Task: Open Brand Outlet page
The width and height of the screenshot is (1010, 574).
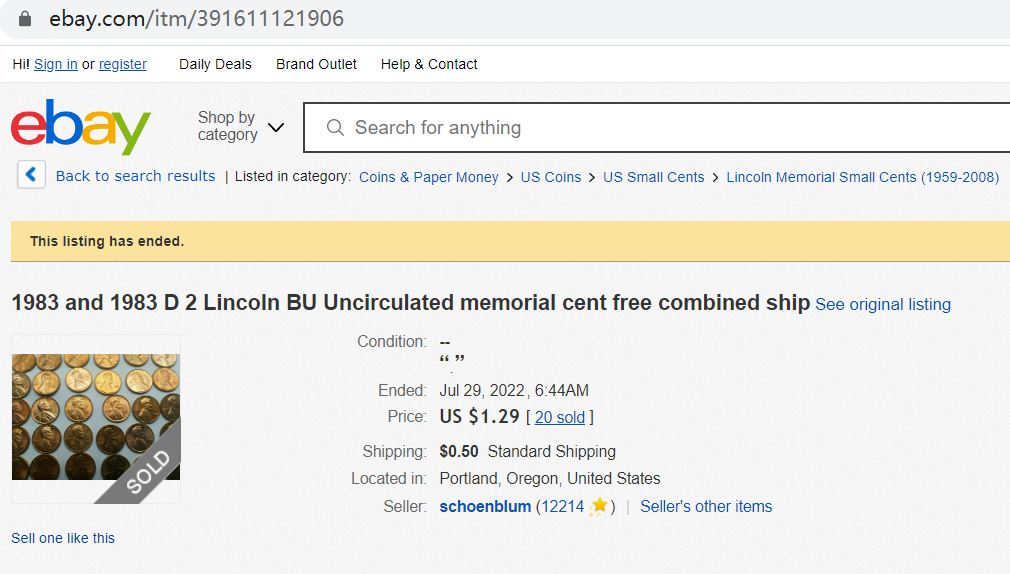Action: pyautogui.click(x=316, y=64)
